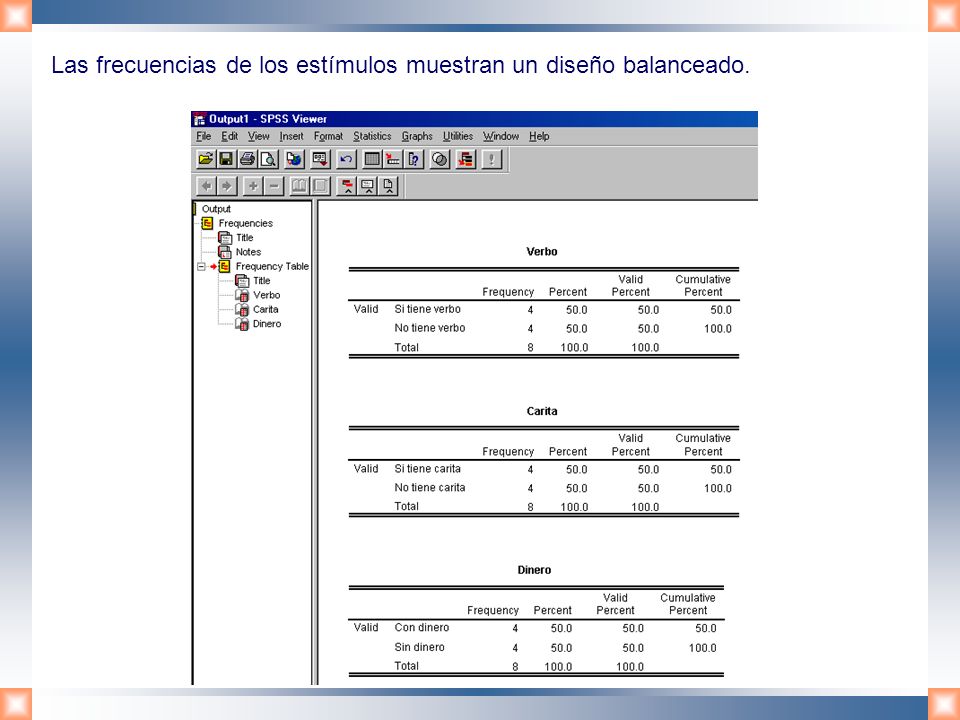
Task: Select the Output root in the outline
Action: click(216, 209)
